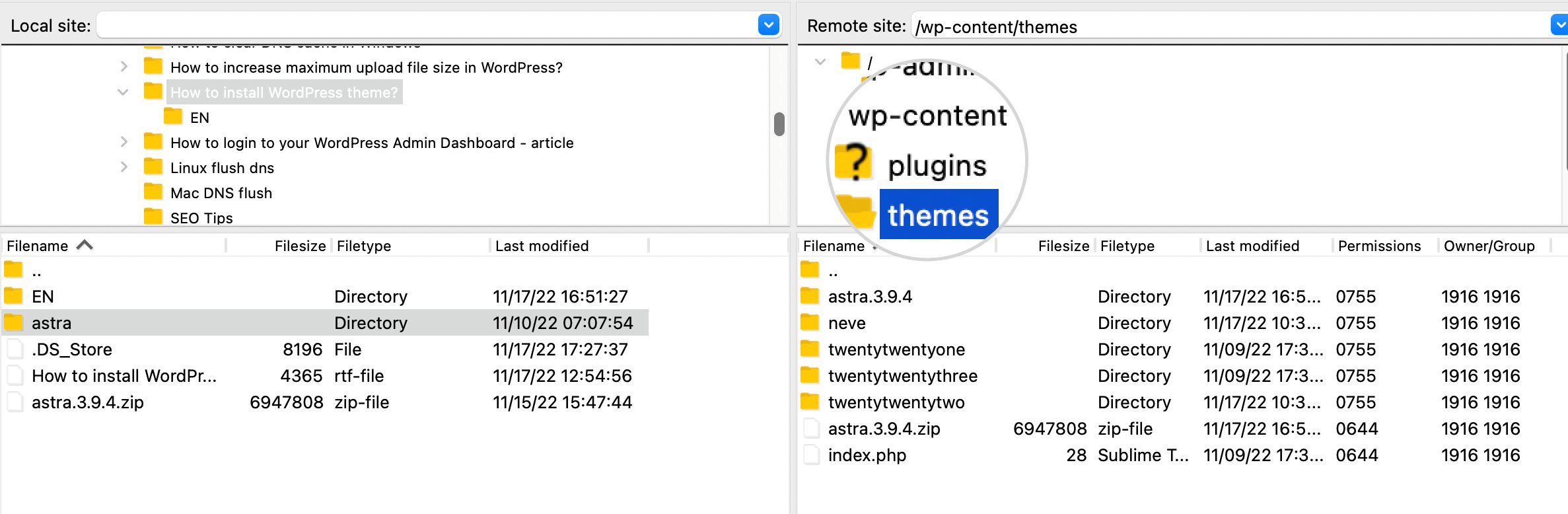
Task: Open the Remote site path dropdown
Action: click(x=1559, y=25)
